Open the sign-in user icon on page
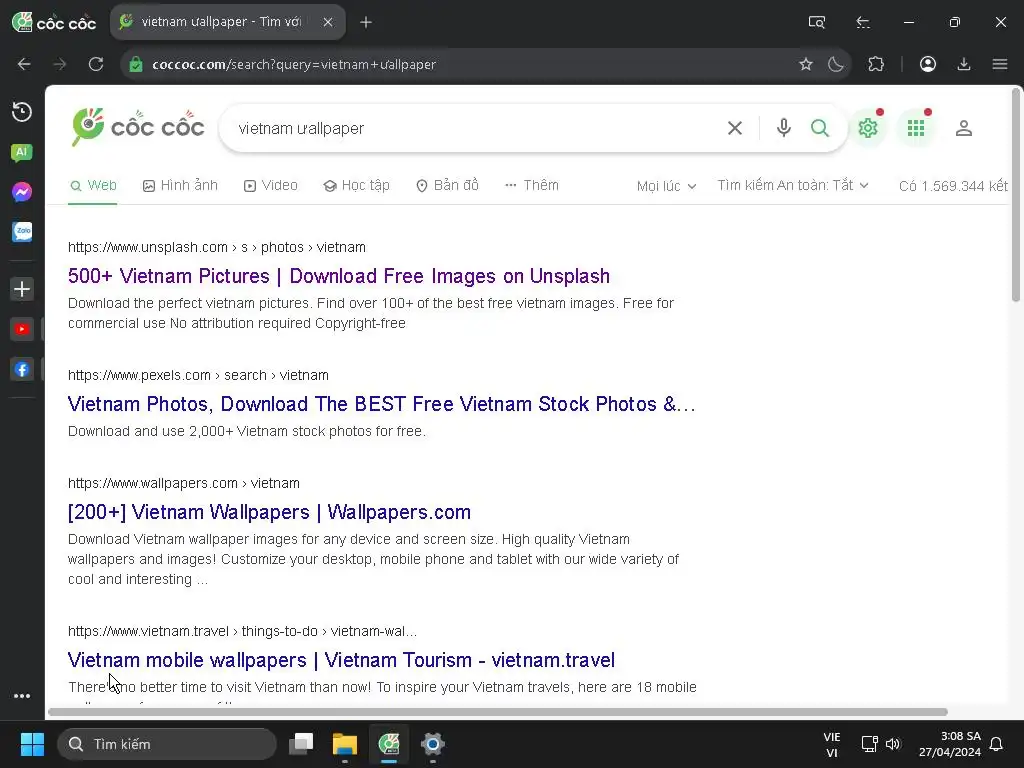Image resolution: width=1024 pixels, height=768 pixels. coord(964,128)
